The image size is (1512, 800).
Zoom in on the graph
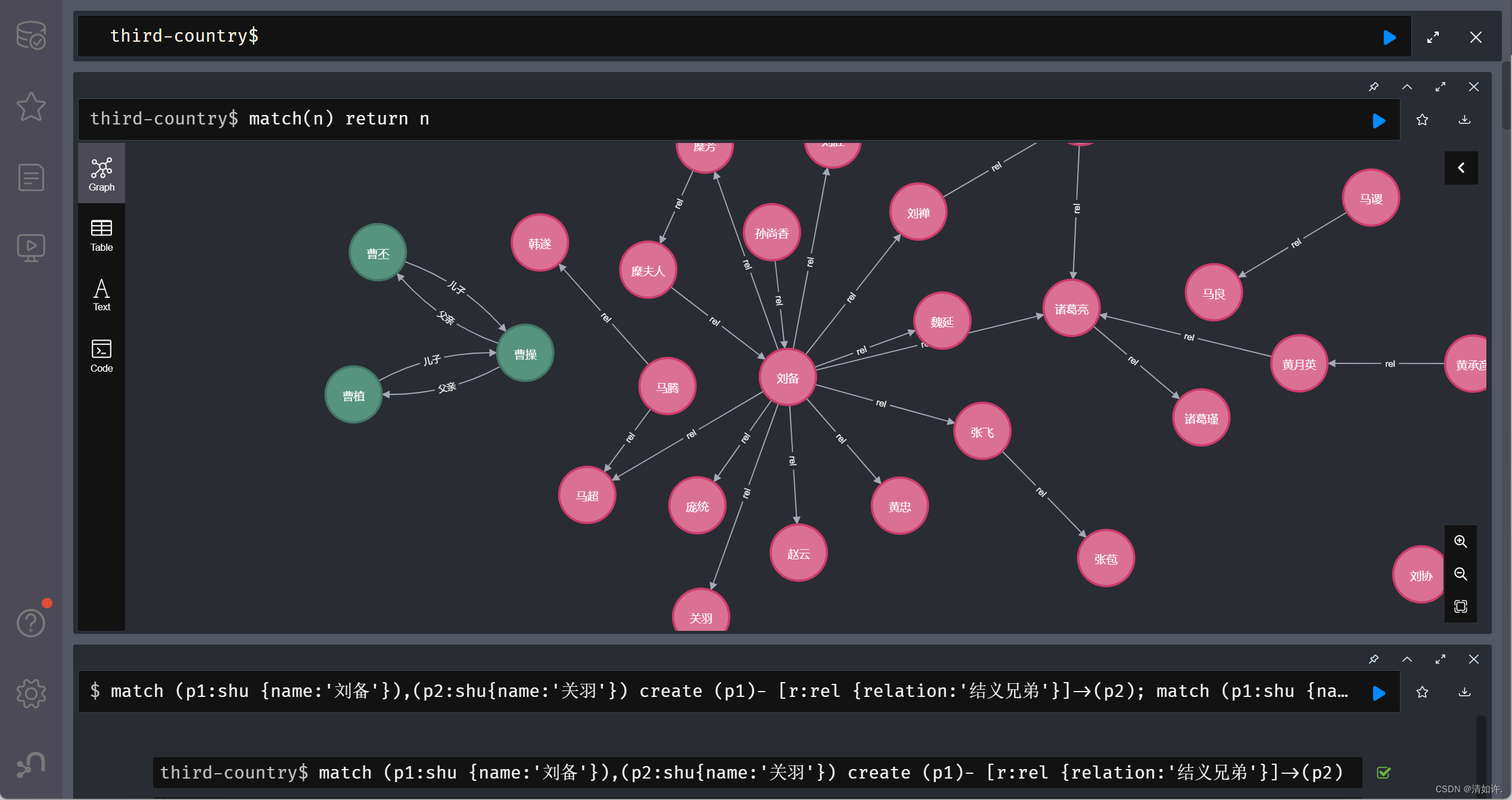[1460, 541]
